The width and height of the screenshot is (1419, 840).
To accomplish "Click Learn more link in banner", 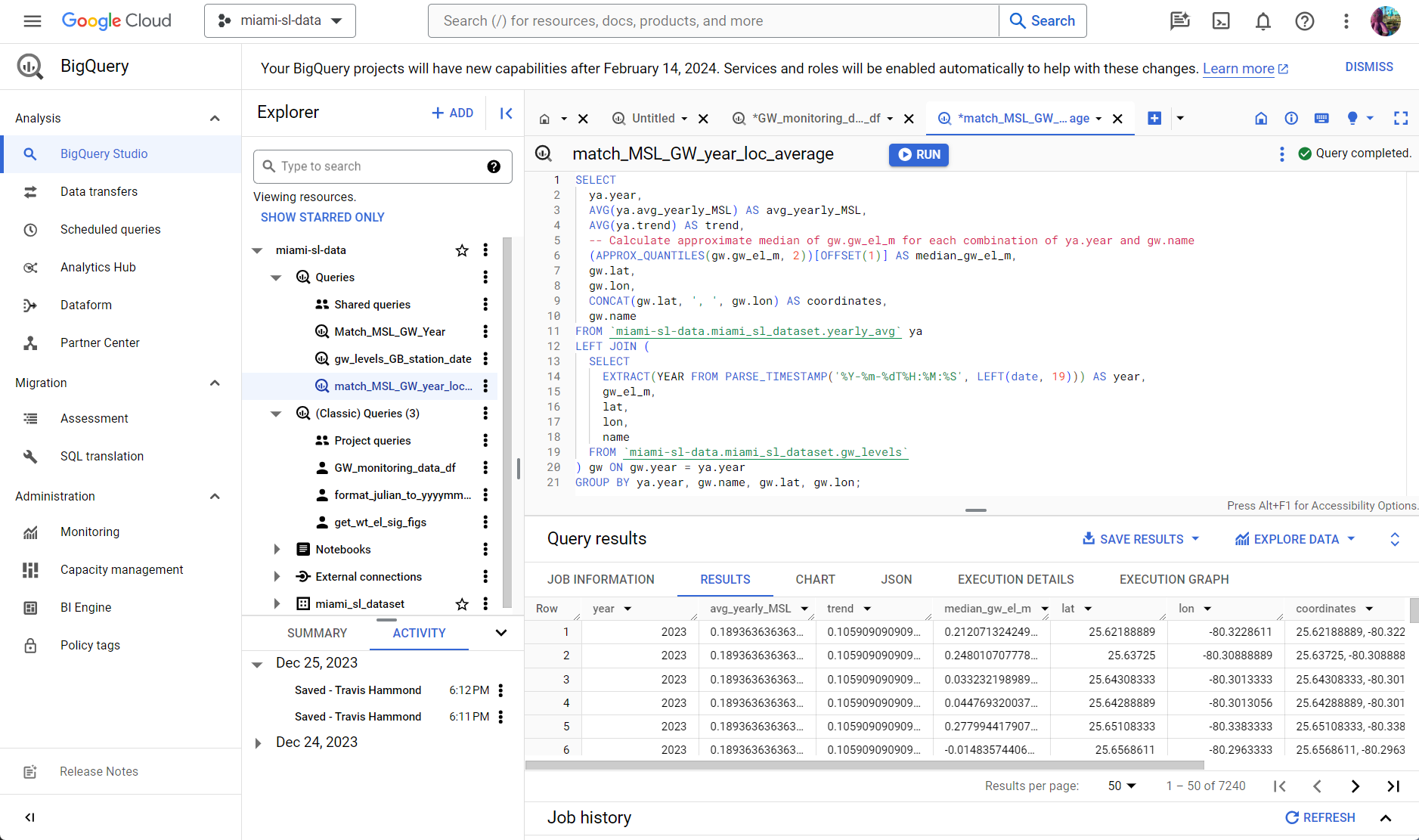I will (x=1245, y=69).
